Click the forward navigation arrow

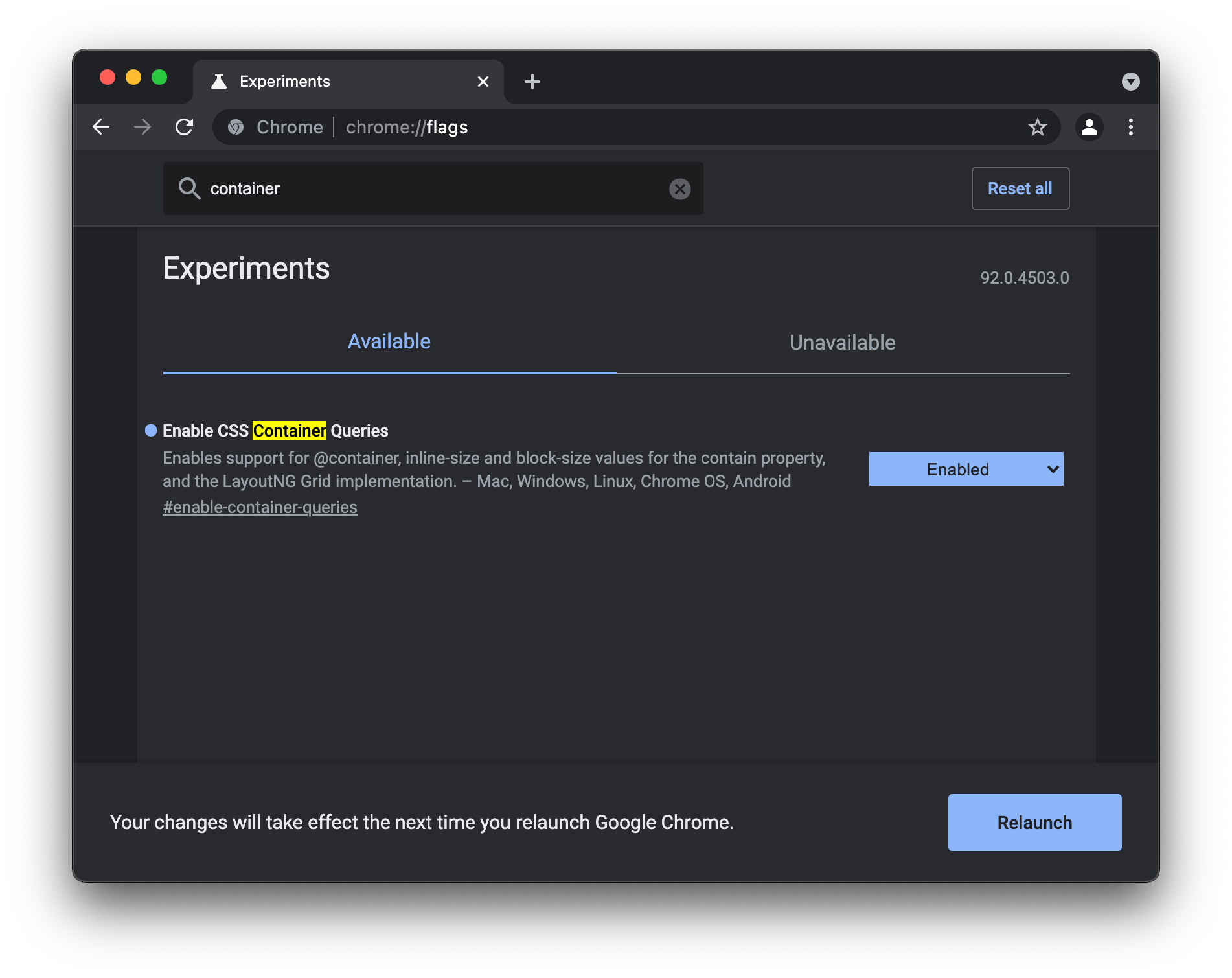[x=143, y=127]
